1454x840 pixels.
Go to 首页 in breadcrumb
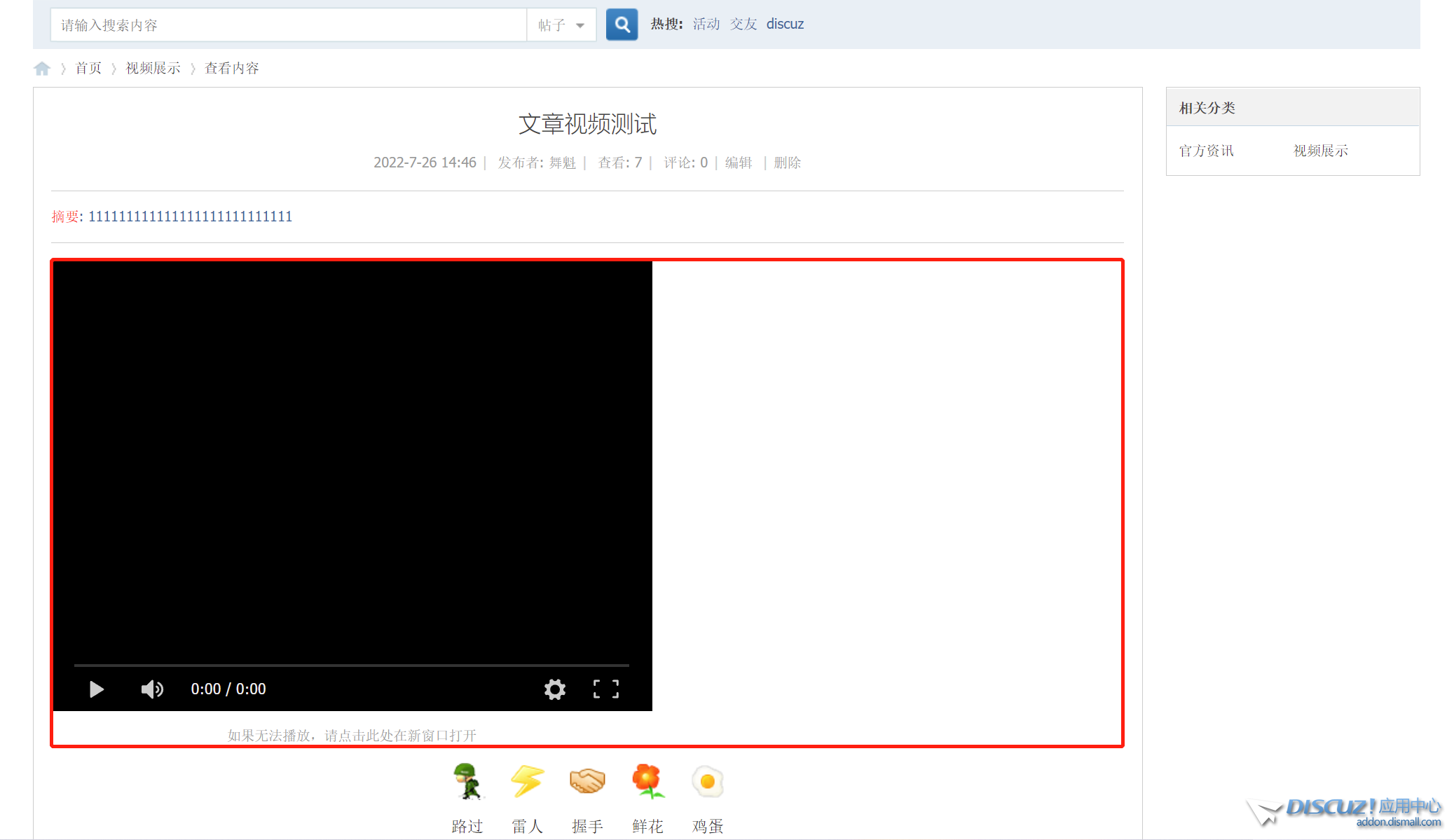click(x=88, y=69)
